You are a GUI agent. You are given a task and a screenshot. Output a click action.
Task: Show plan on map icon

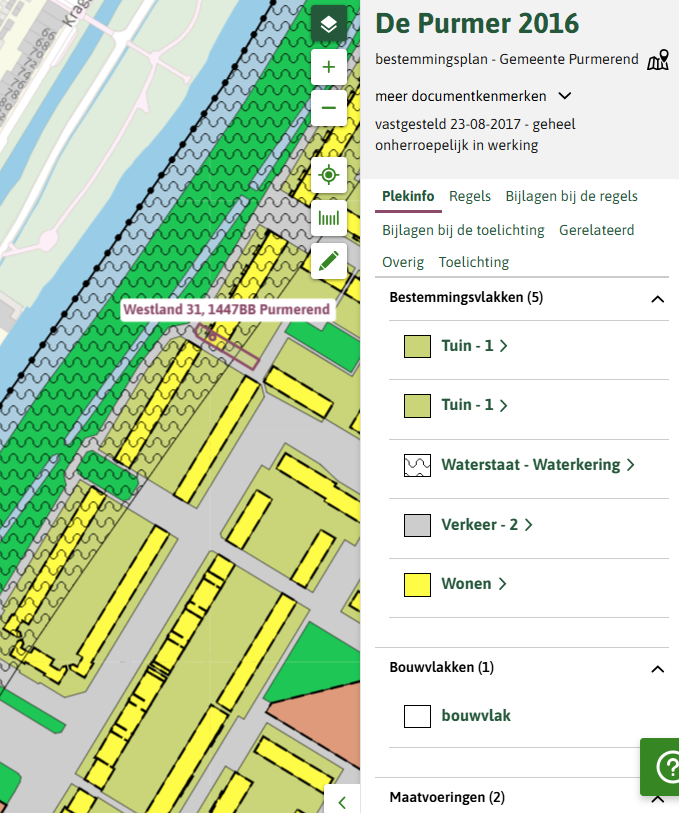(657, 61)
